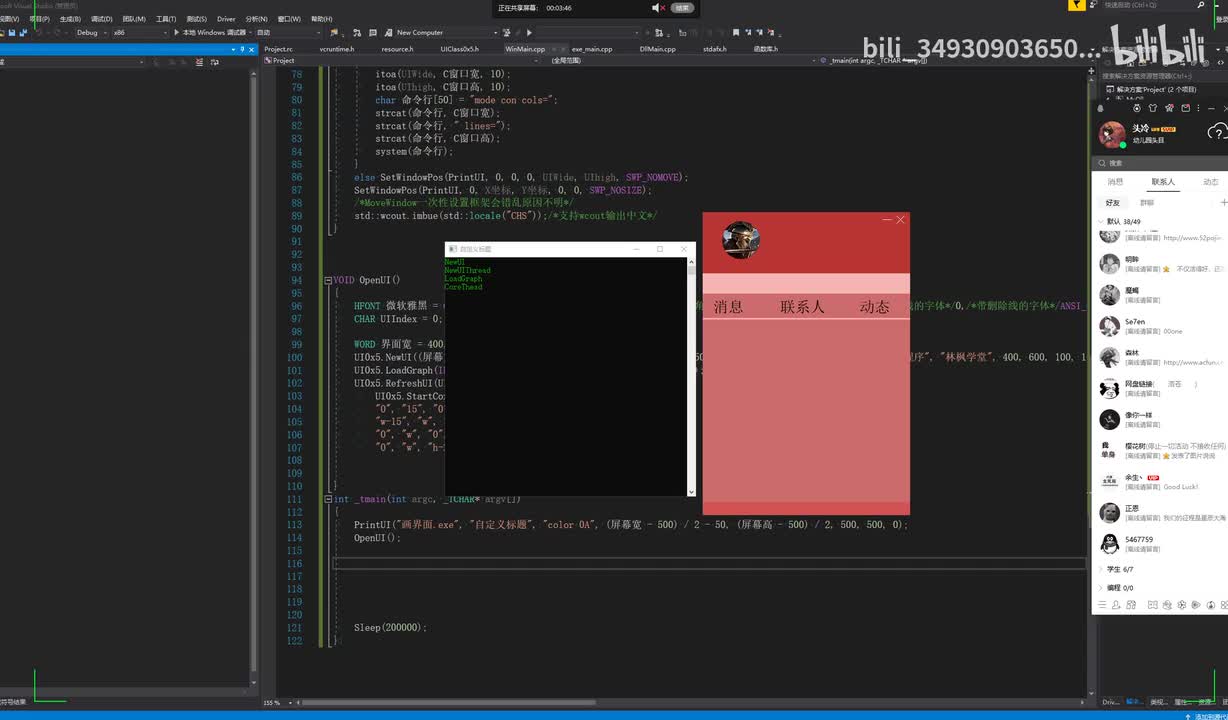The image size is (1228, 720).
Task: Mute the screen sharing speaker icon
Action: 657,8
